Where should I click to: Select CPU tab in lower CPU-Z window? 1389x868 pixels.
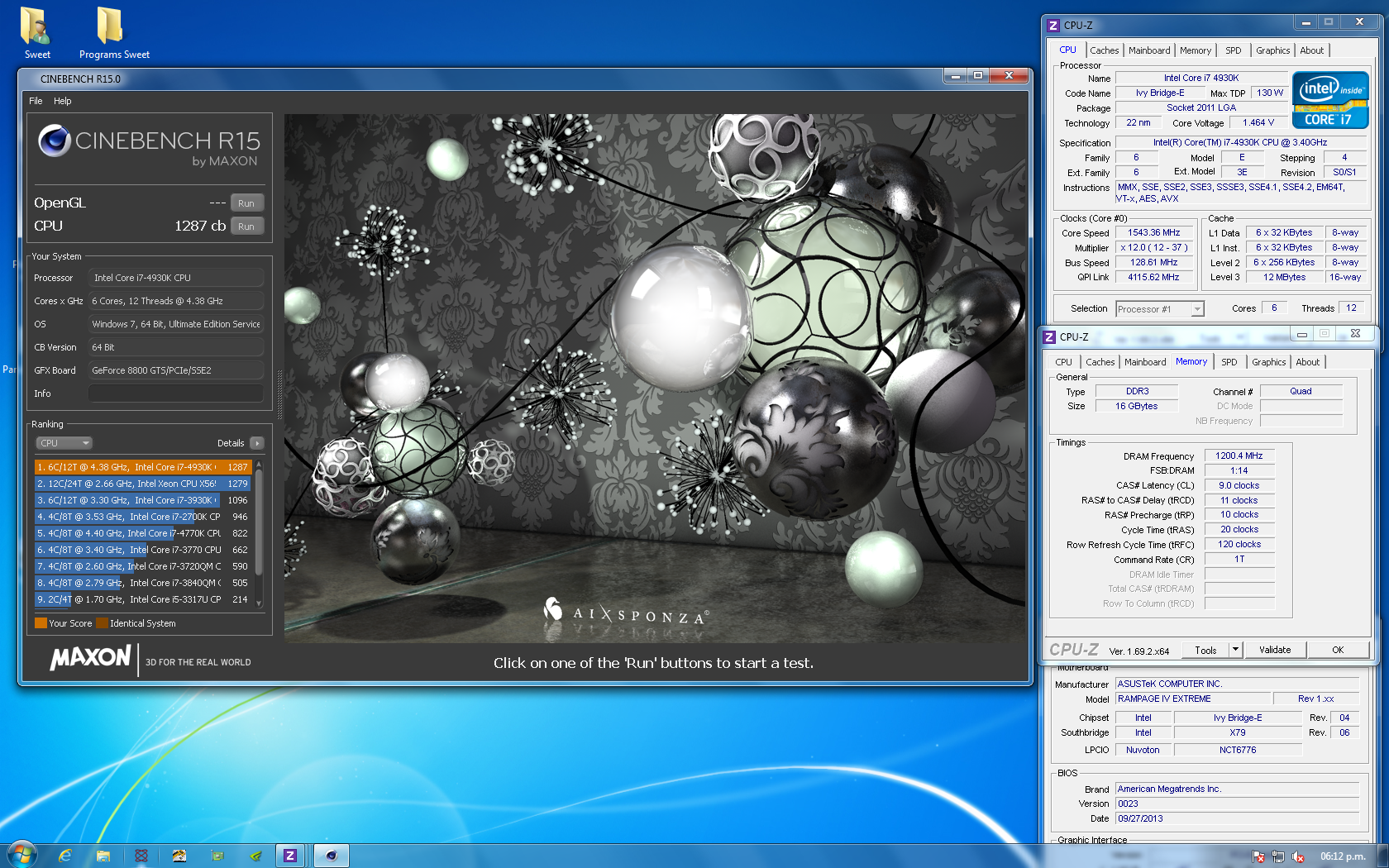1063,362
